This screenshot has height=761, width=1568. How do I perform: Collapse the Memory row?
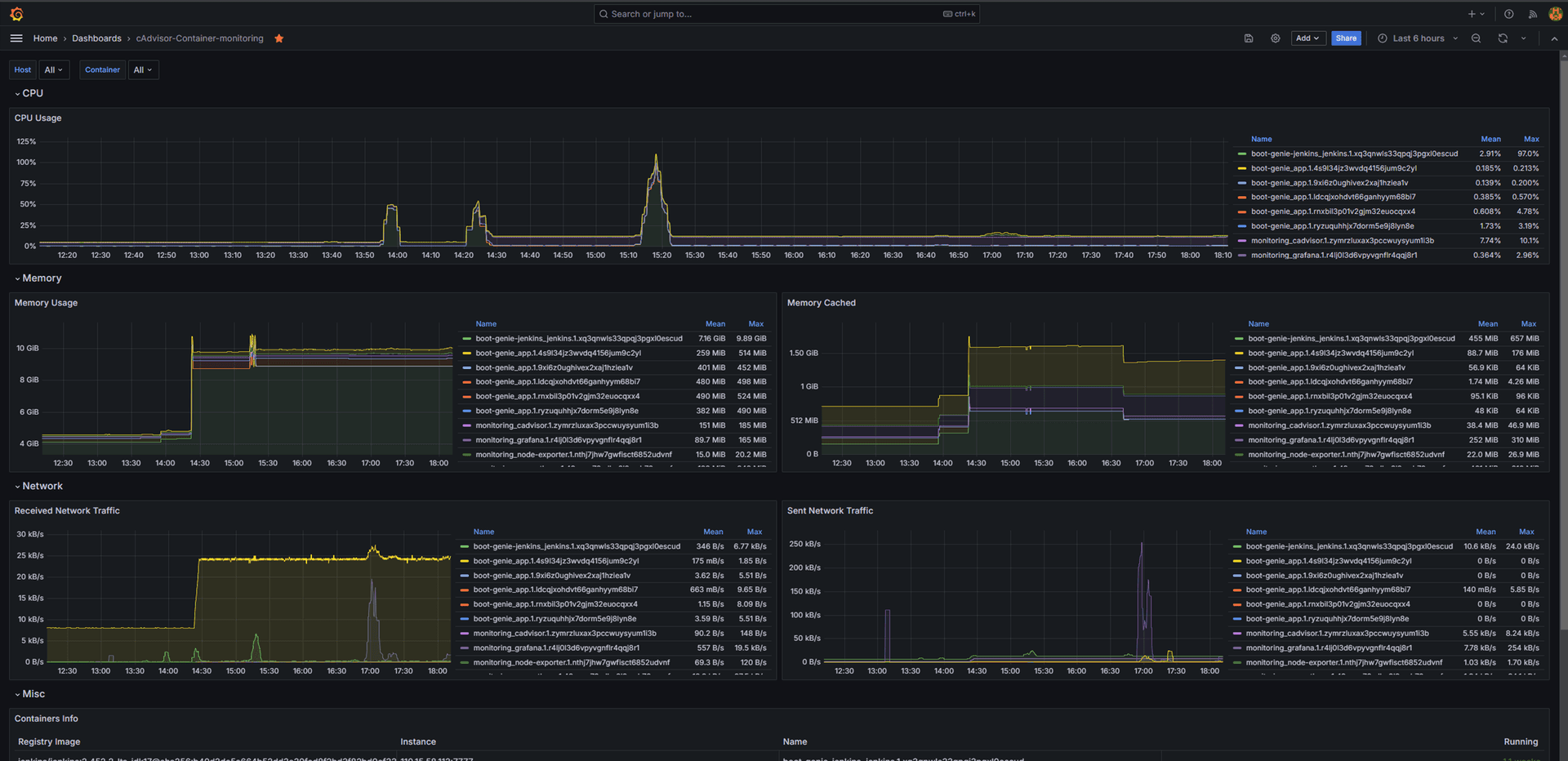[38, 278]
